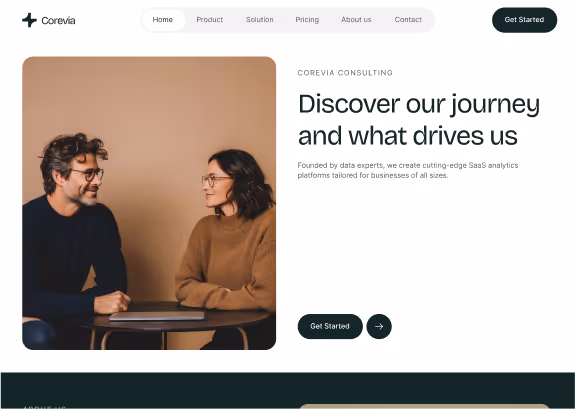Click the hero Get Started button
The height and width of the screenshot is (409, 575).
(x=330, y=326)
